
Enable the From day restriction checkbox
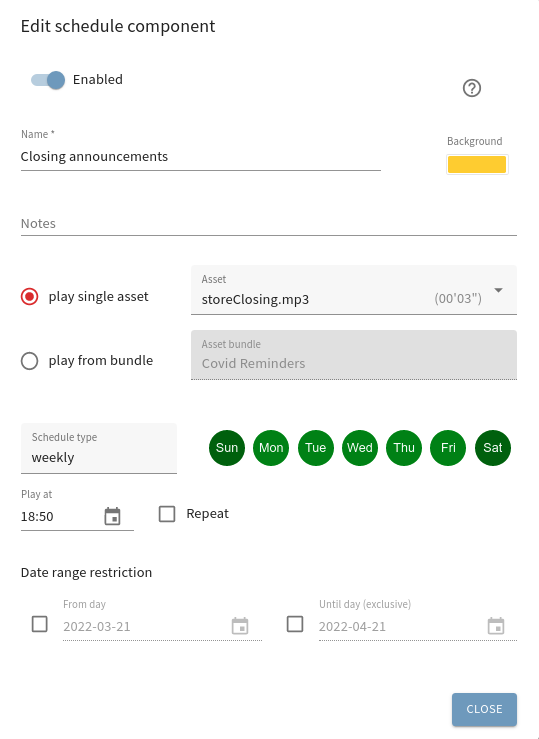click(x=40, y=624)
